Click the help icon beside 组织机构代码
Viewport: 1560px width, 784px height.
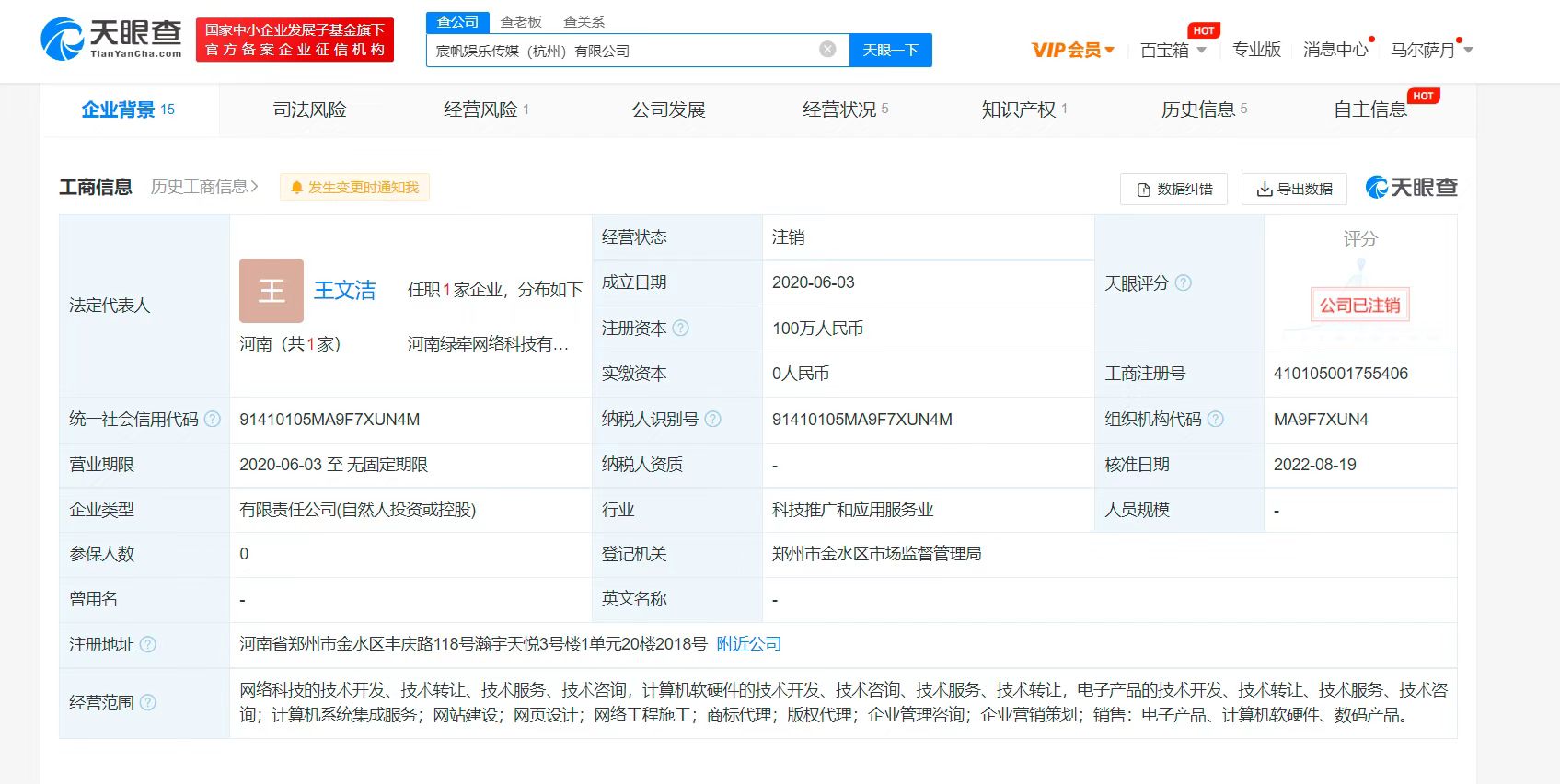(x=1216, y=419)
